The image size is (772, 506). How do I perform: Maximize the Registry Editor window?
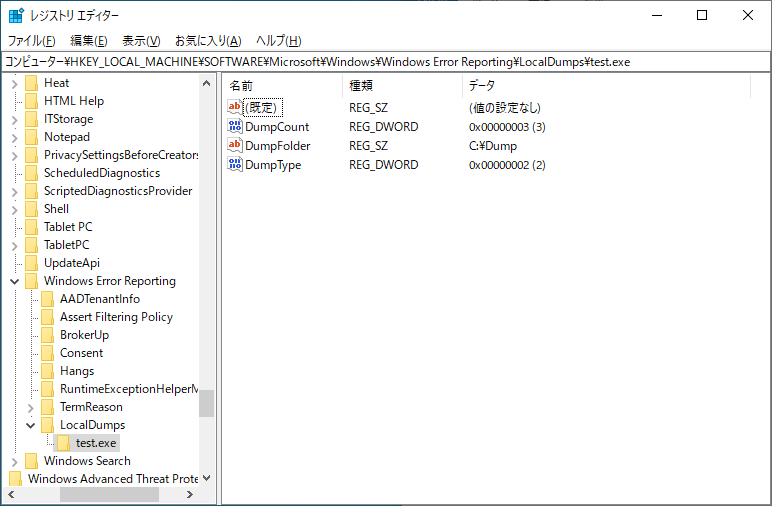pyautogui.click(x=702, y=15)
